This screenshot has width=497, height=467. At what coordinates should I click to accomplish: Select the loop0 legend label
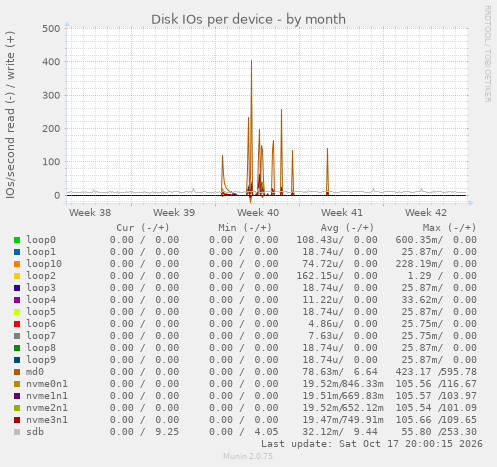[41, 240]
